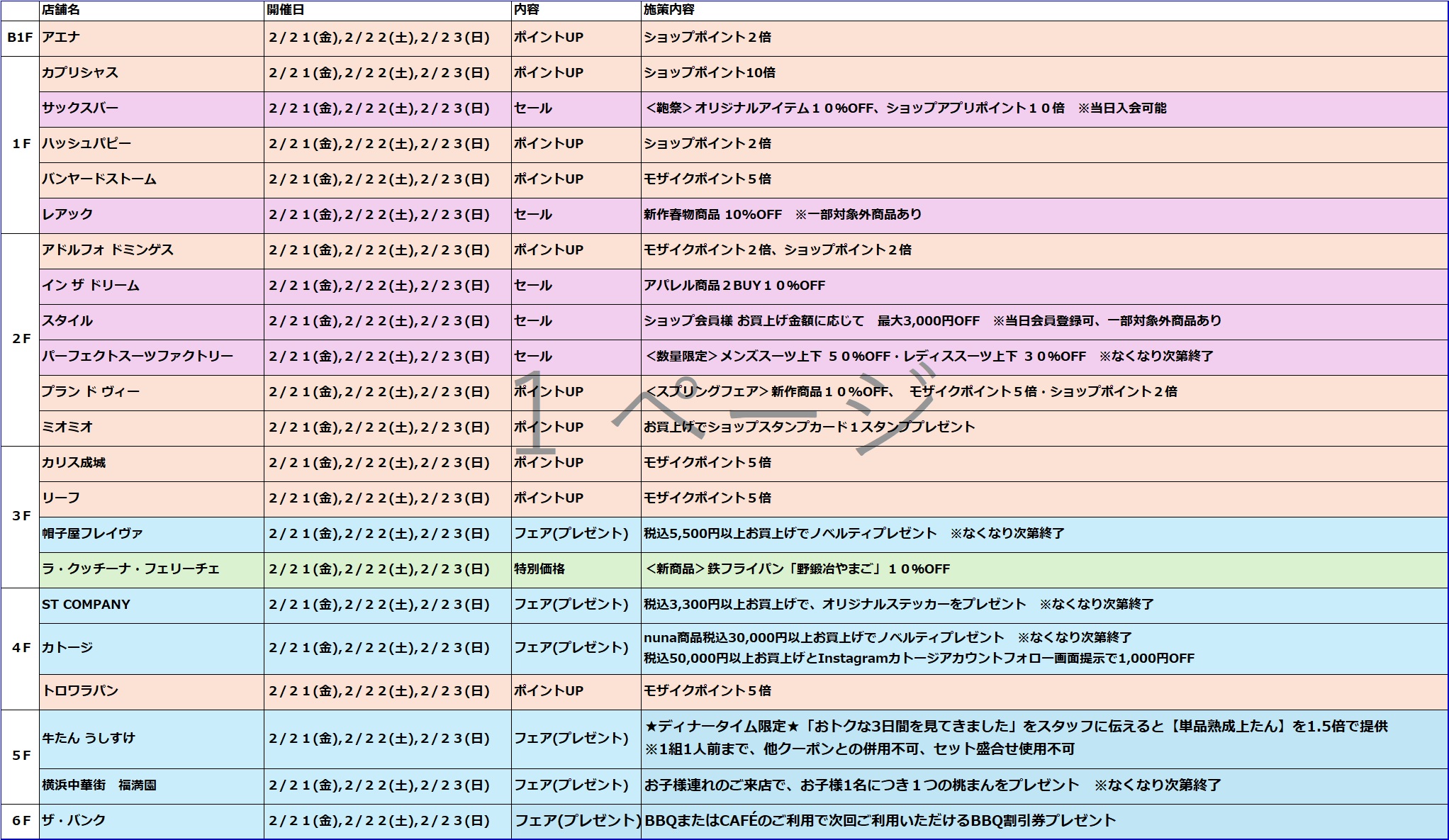
Task: Click the ラ・クッチーナ・フェリーチェ store cell
Action: pos(152,570)
